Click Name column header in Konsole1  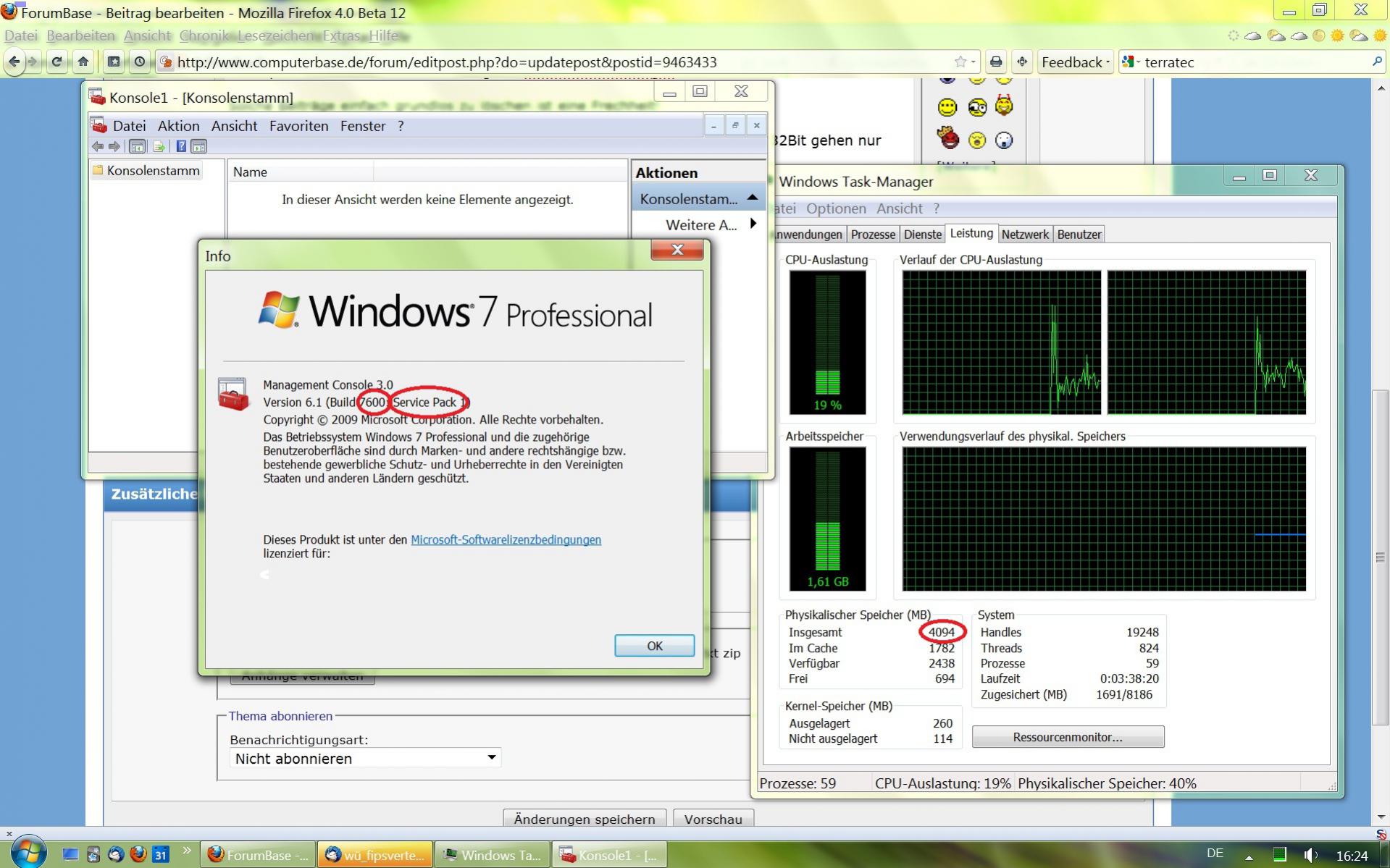click(301, 172)
